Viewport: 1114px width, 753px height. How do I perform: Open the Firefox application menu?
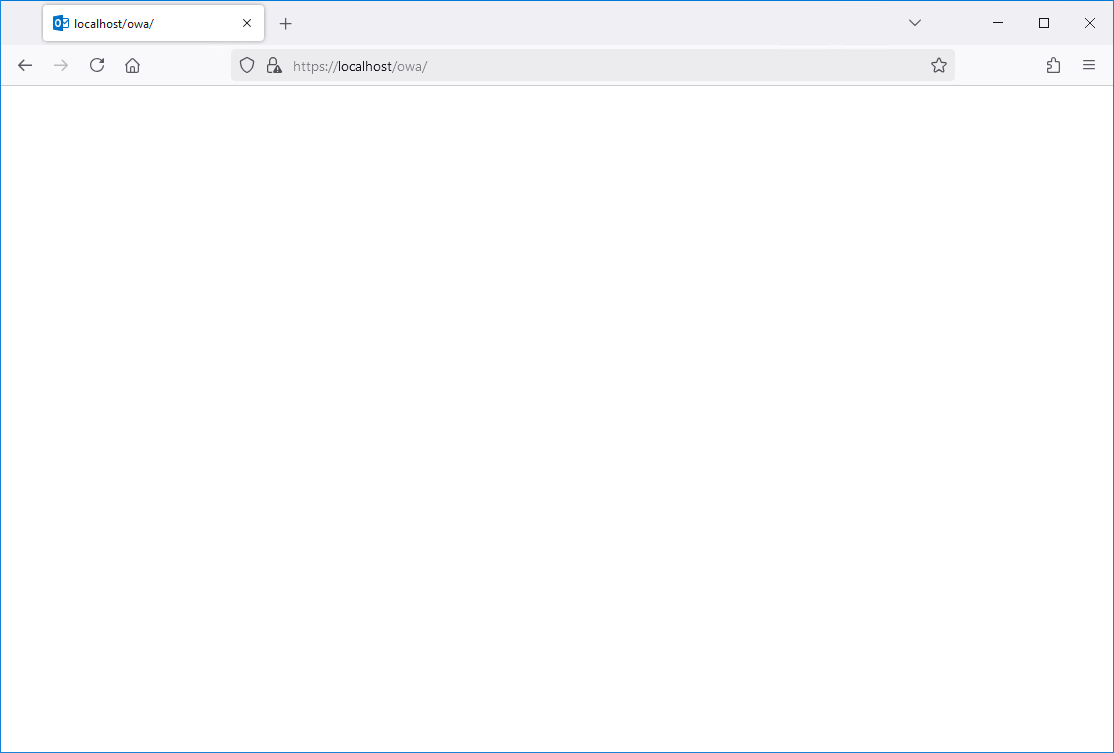click(1088, 66)
